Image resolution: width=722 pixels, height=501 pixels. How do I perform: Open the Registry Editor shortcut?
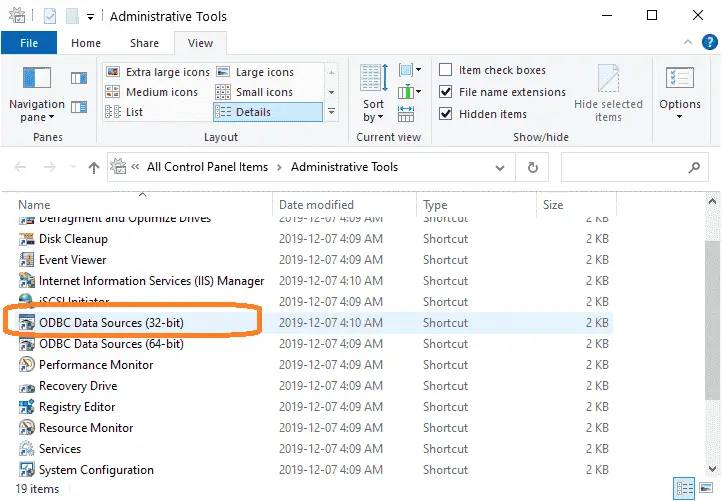(x=77, y=407)
